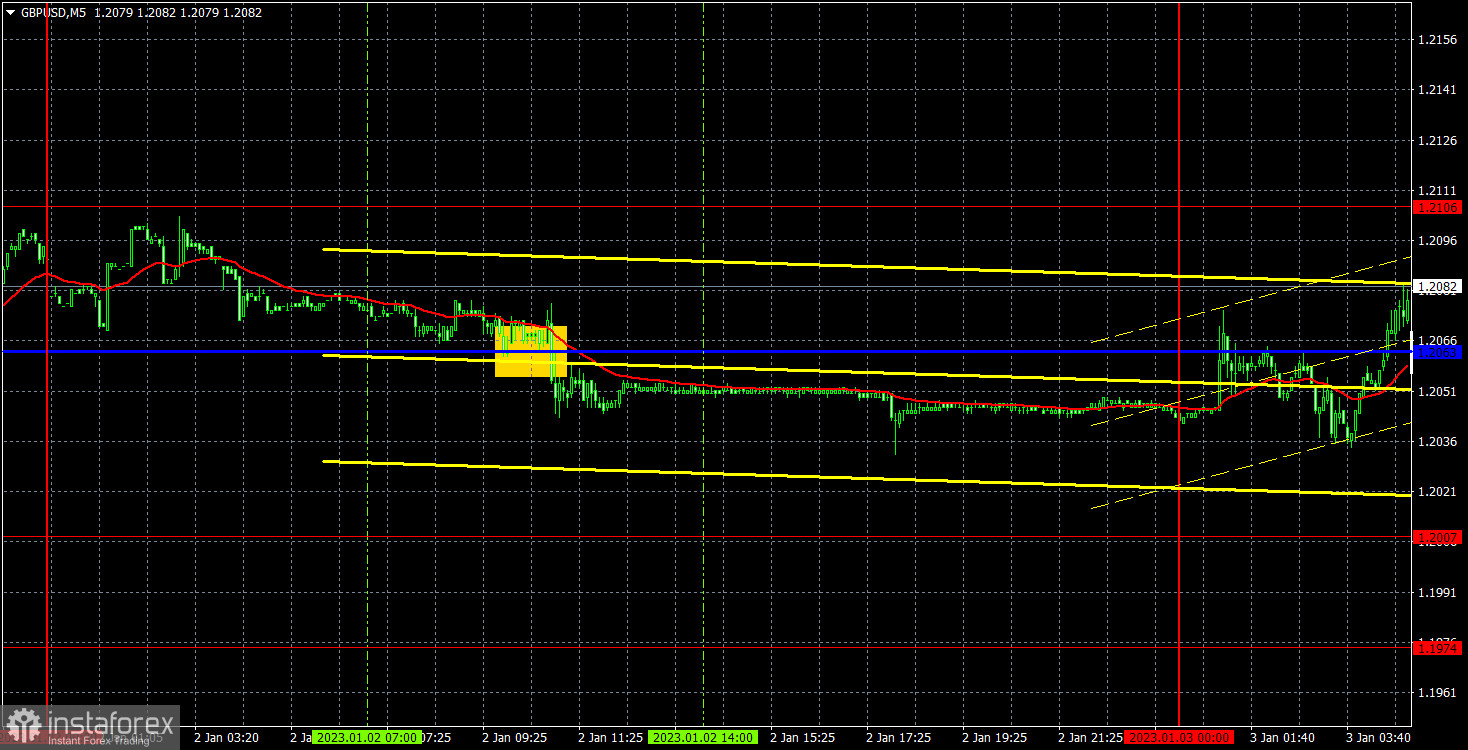Click the 2 Jan 21:25 time label
The width and height of the screenshot is (1468, 750).
click(x=1090, y=737)
